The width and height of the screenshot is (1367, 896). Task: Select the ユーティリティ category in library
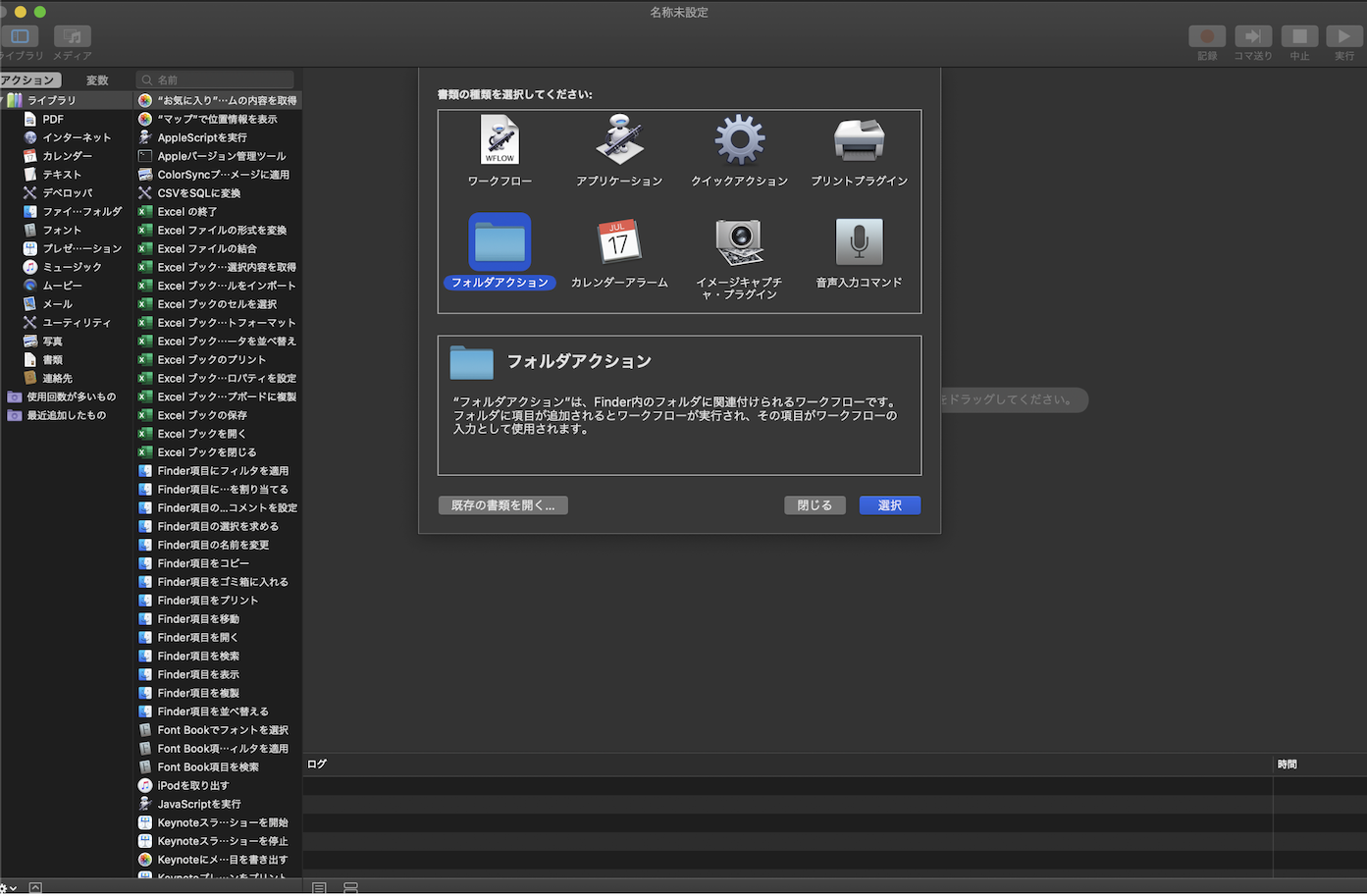pyautogui.click(x=76, y=323)
